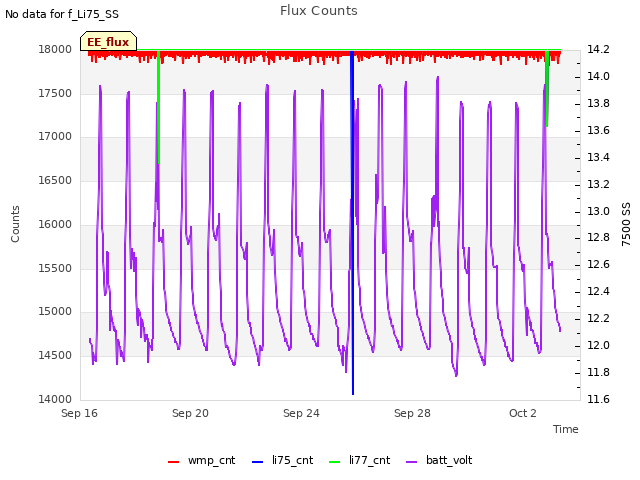Click the 14.2 right axis tick label
Image resolution: width=640 pixels, height=480 pixels.
coord(598,49)
